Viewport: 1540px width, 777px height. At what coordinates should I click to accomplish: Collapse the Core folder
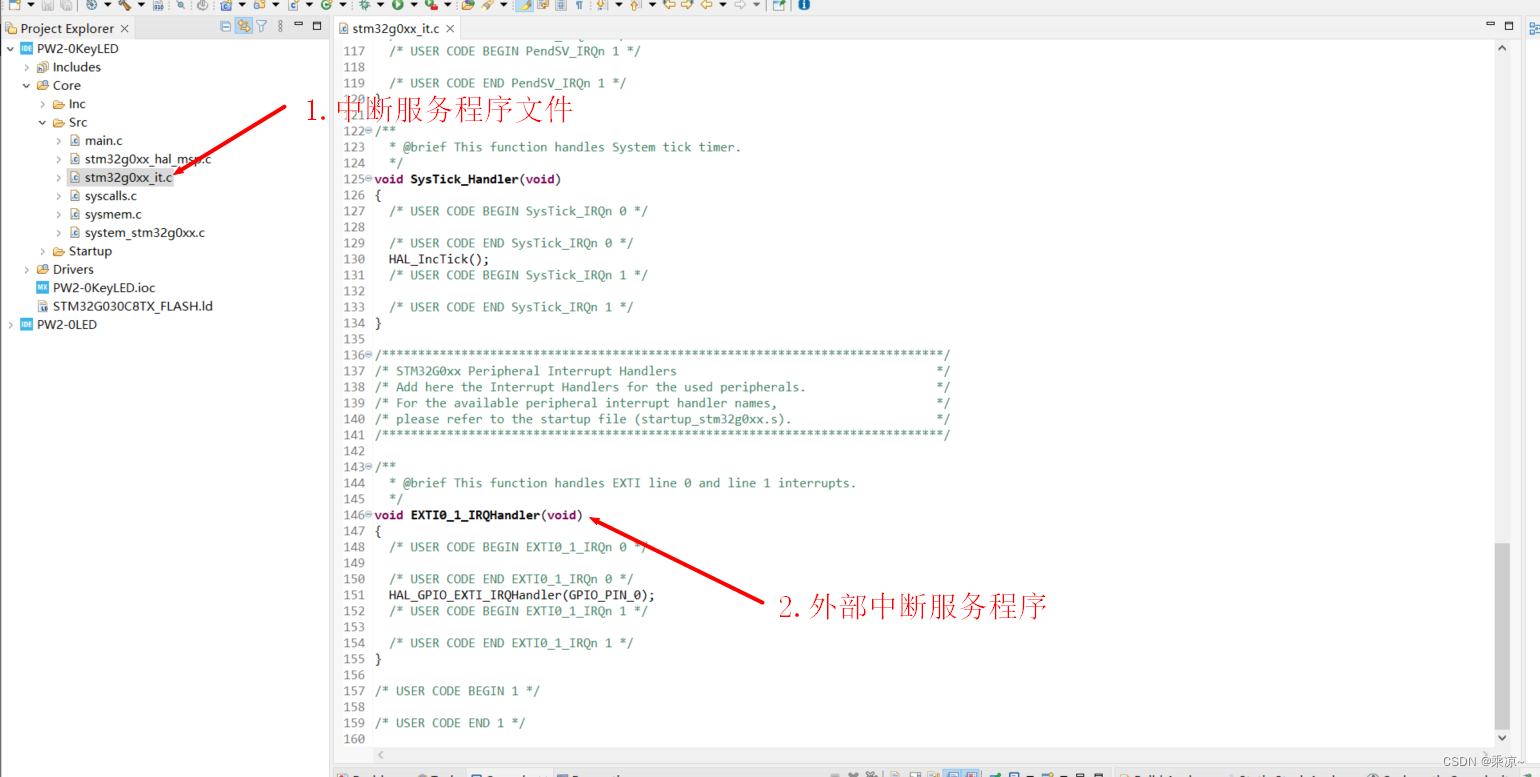click(26, 86)
